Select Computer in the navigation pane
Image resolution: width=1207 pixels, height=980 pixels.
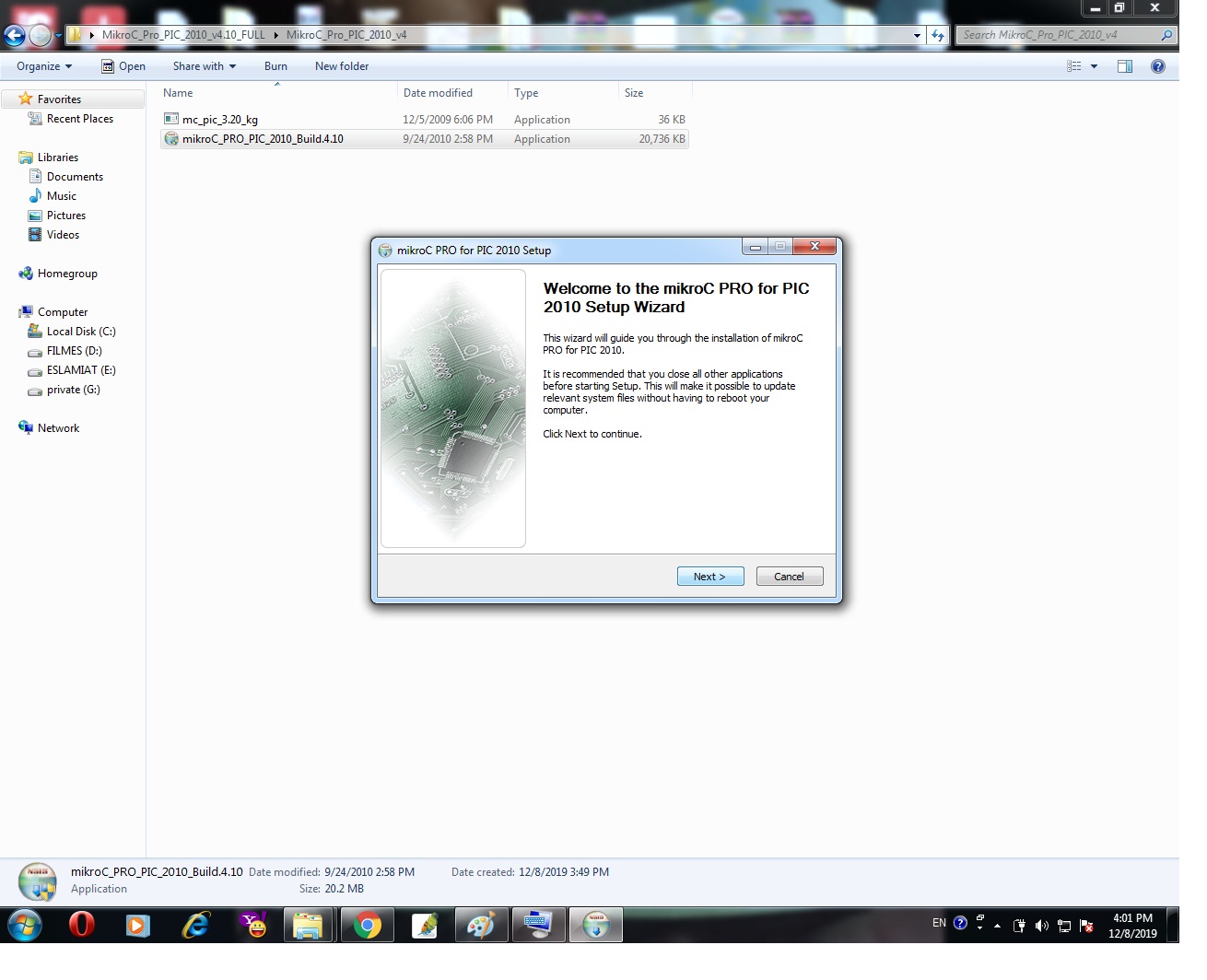(x=53, y=312)
